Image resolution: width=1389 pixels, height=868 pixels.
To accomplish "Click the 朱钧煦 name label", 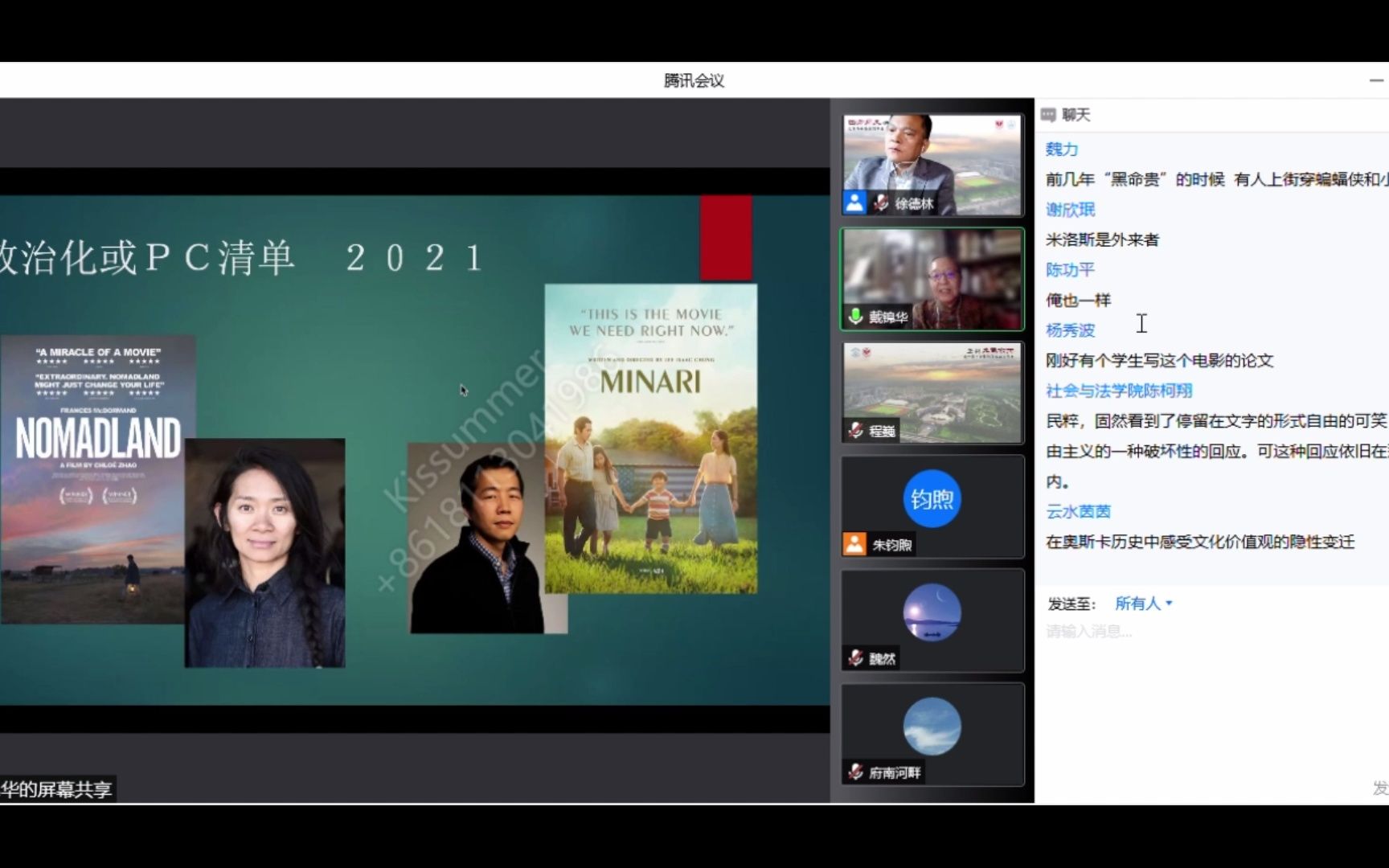I will (x=891, y=545).
